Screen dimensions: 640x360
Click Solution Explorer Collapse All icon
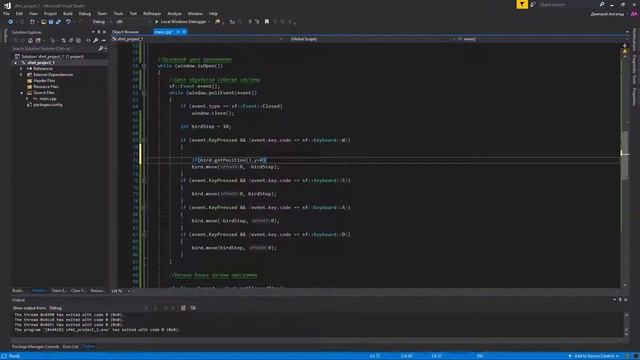[x=71, y=40]
